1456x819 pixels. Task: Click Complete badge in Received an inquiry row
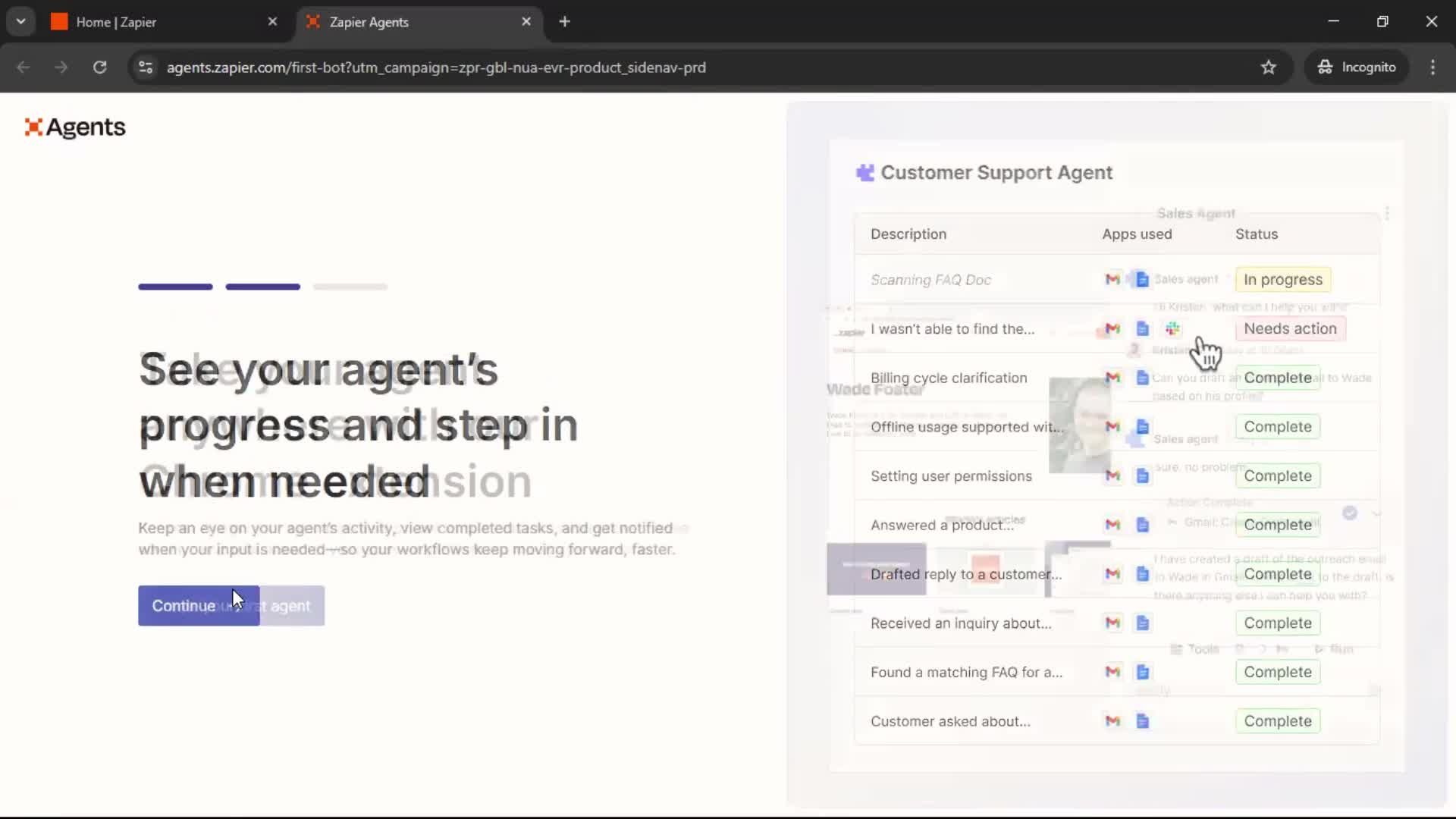click(1278, 623)
